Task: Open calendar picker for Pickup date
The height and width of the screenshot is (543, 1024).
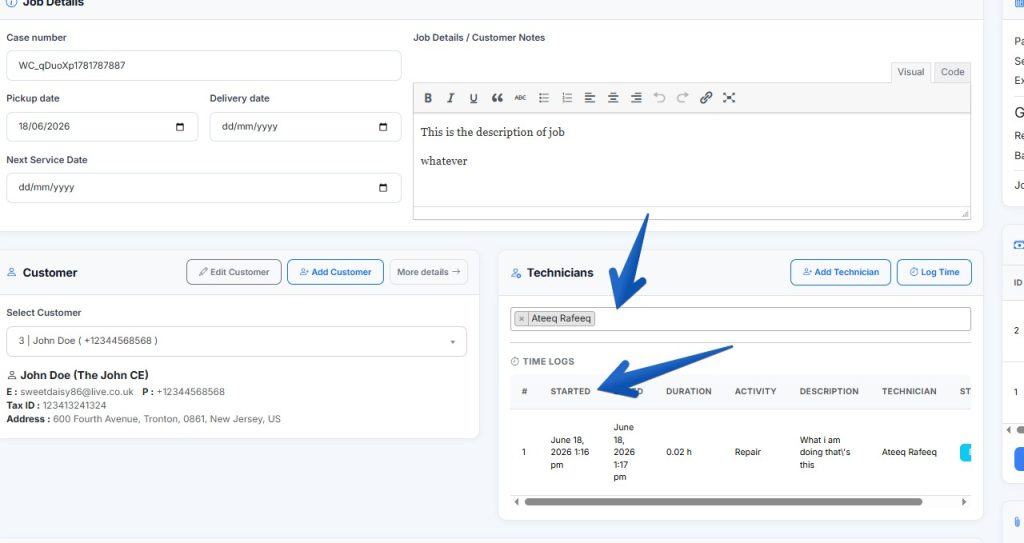Action: 180,127
